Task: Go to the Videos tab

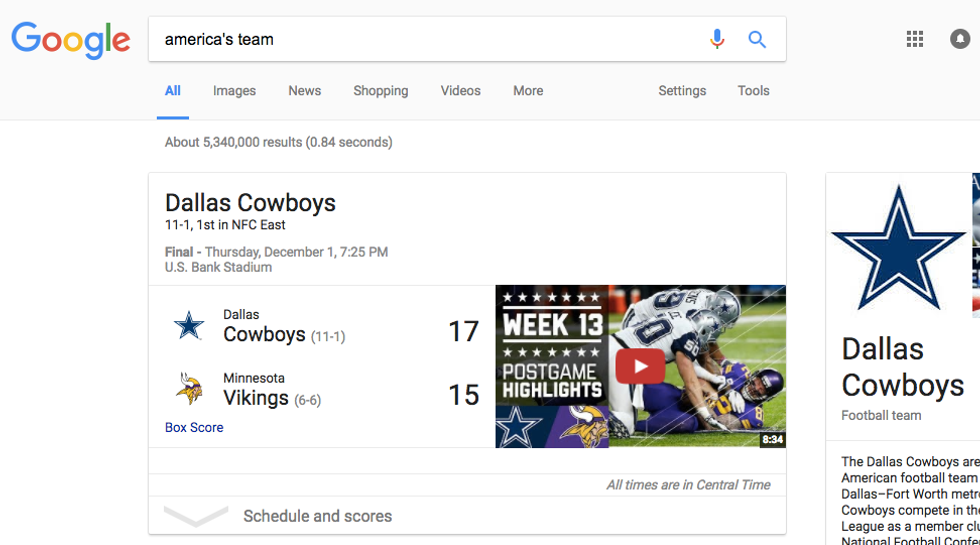Action: [x=460, y=91]
